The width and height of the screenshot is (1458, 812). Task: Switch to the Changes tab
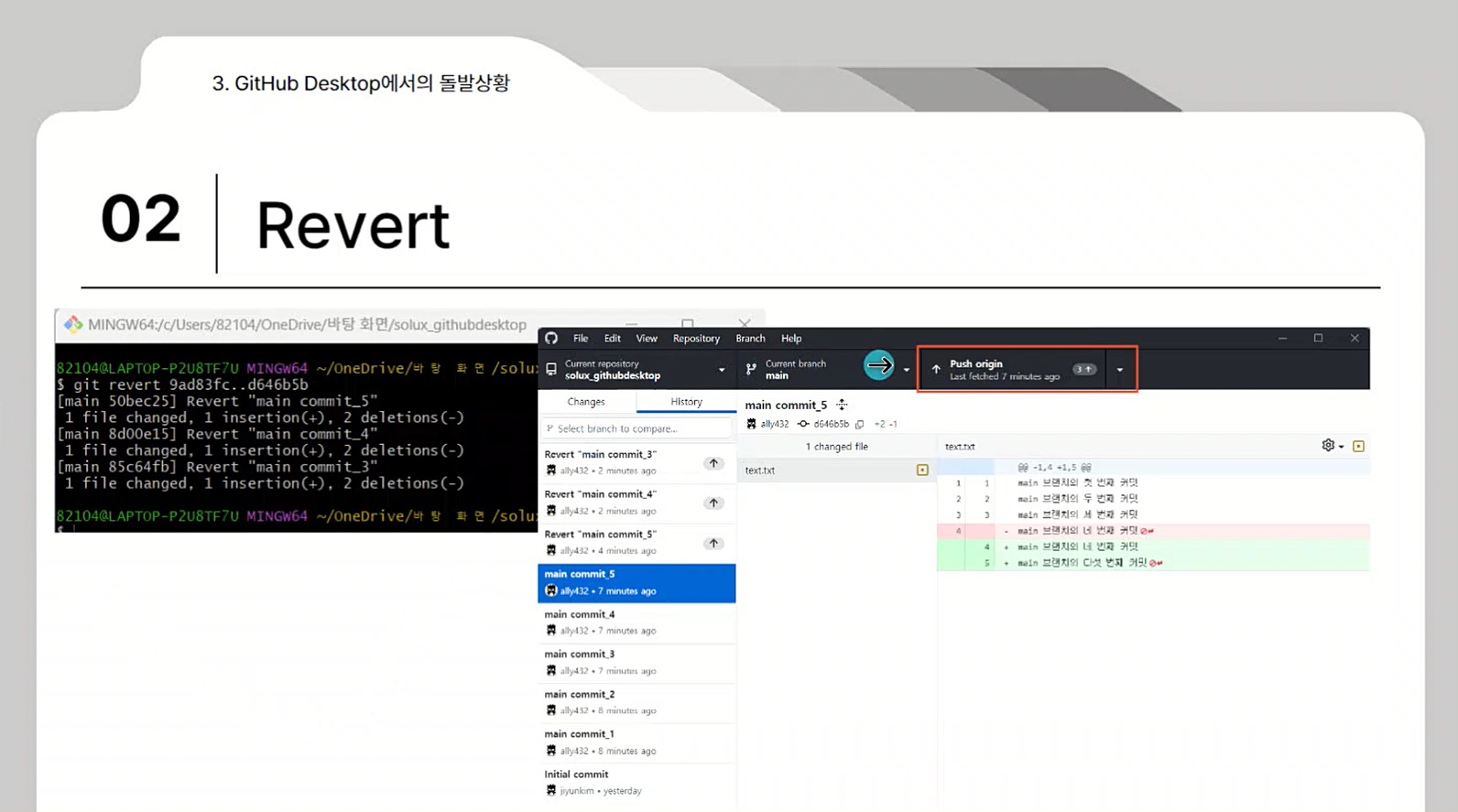click(x=586, y=402)
